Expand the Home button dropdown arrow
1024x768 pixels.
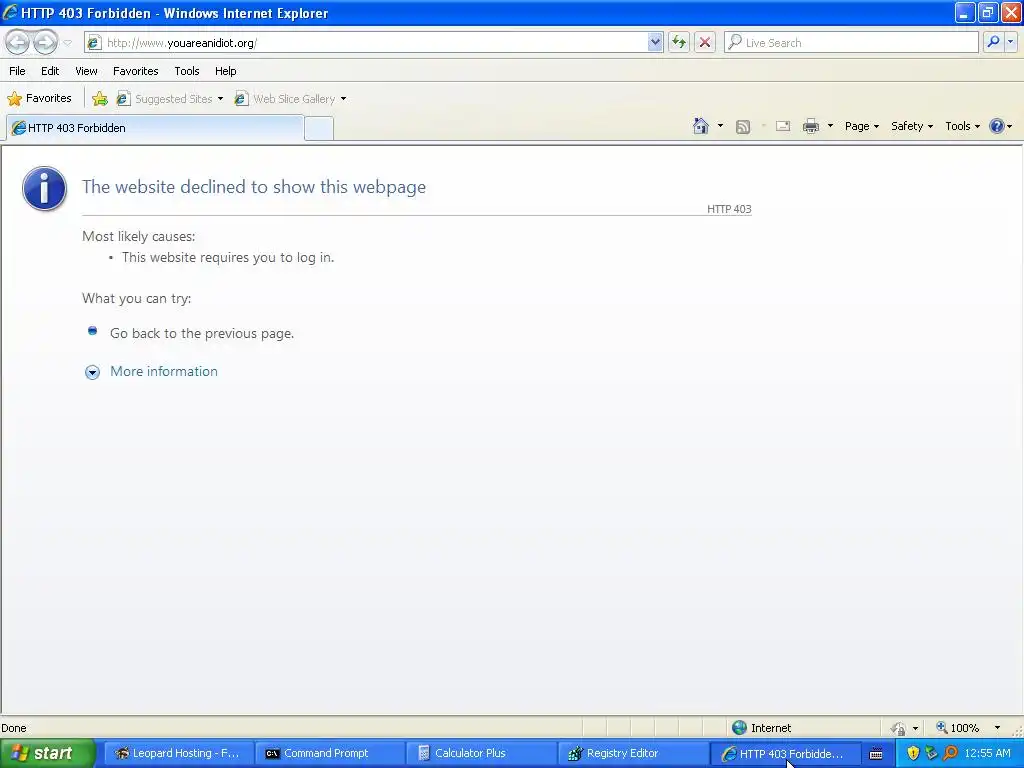pos(720,126)
